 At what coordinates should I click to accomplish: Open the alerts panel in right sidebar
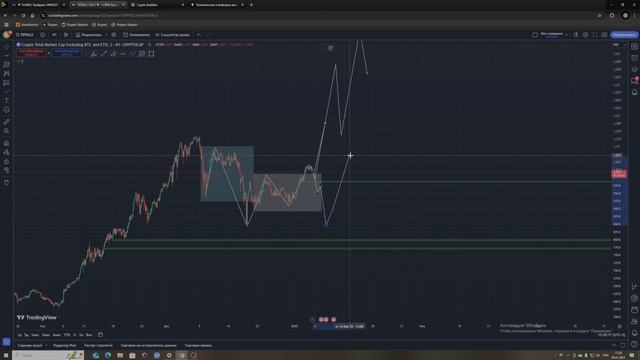pos(634,58)
